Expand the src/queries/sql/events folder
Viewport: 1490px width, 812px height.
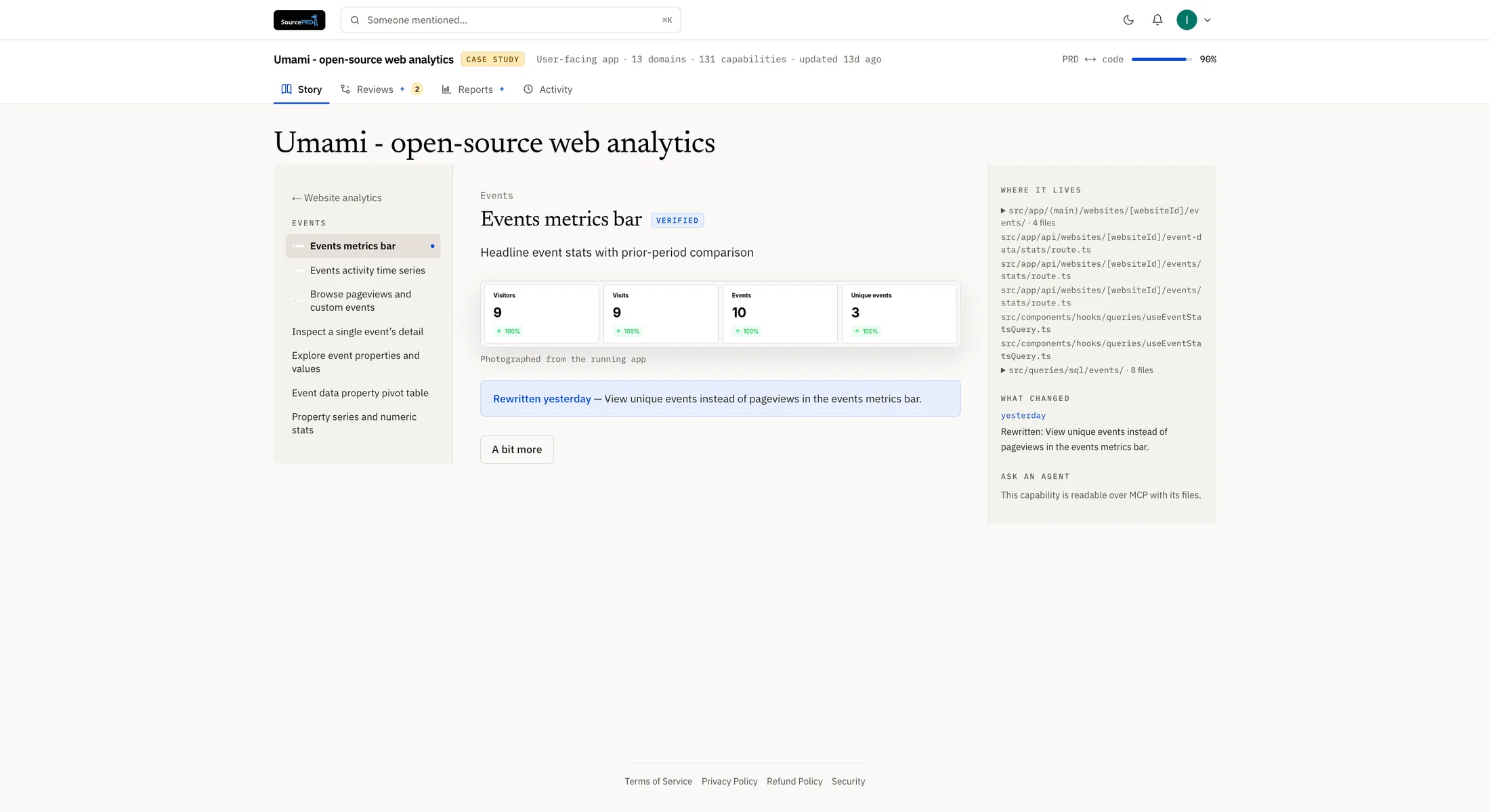(x=1077, y=370)
